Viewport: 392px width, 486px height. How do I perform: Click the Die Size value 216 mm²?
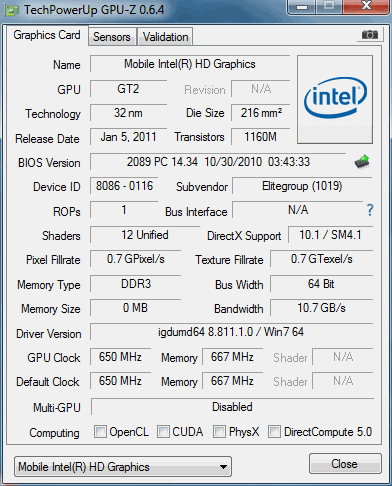(261, 113)
